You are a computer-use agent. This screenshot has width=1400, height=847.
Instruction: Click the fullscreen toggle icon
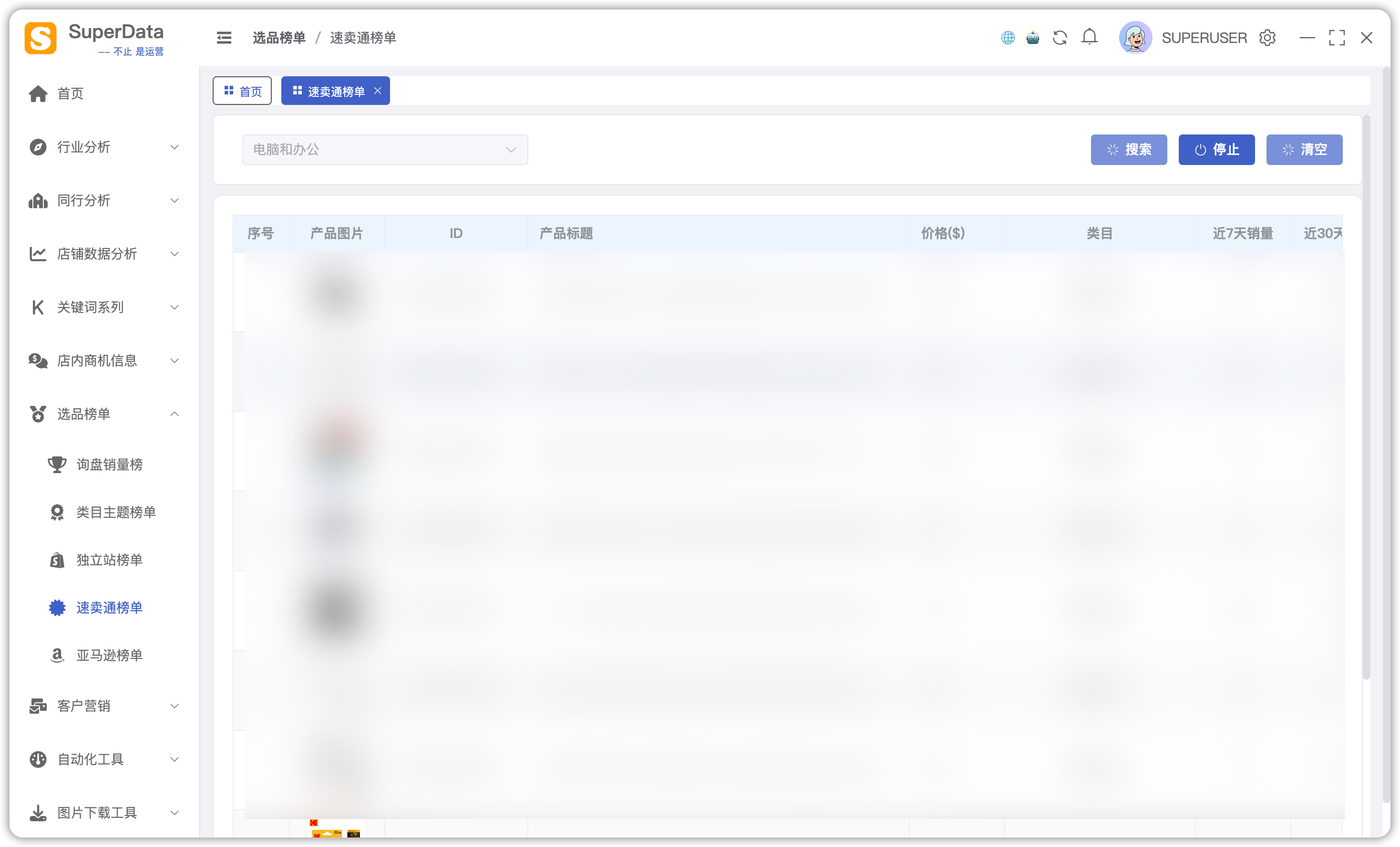pos(1337,38)
